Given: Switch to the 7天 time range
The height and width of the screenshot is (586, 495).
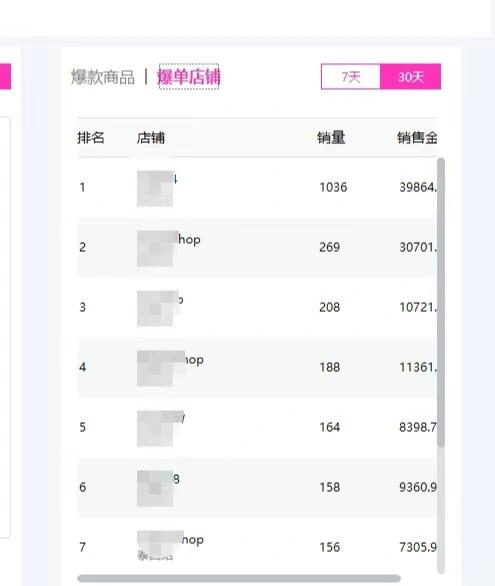Looking at the screenshot, I should point(351,77).
